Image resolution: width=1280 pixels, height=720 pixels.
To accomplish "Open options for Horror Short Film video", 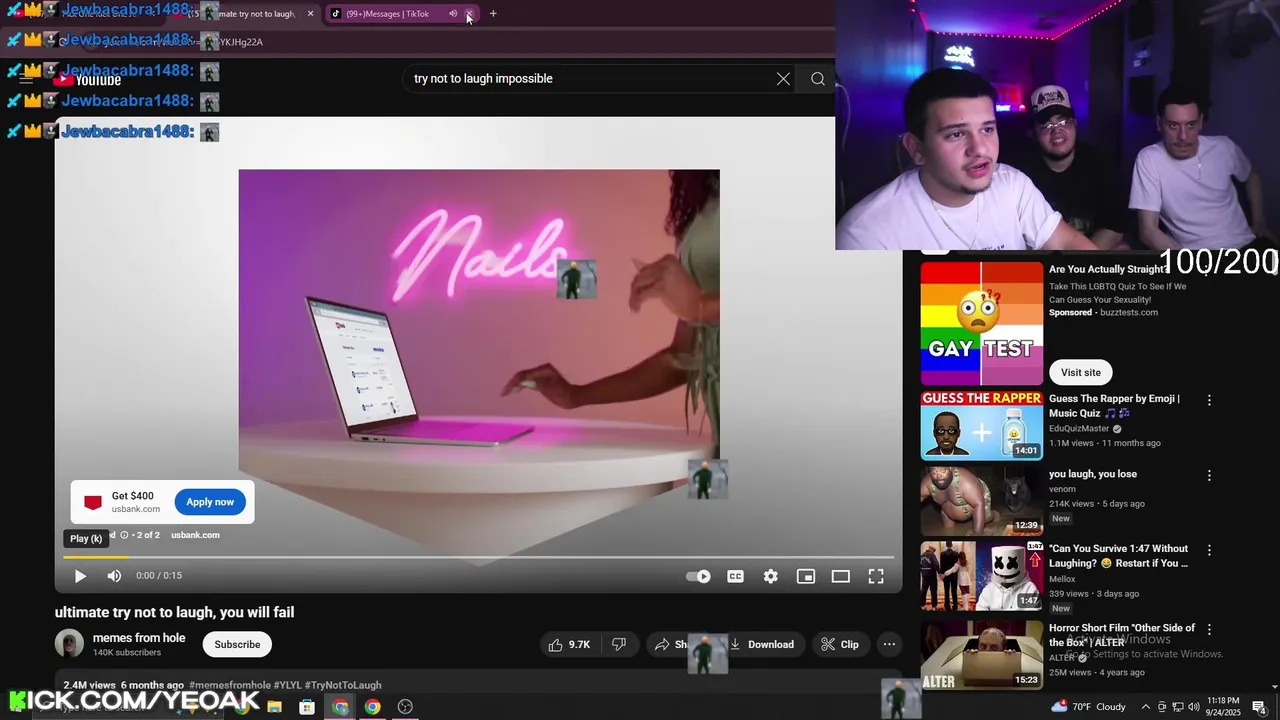I will (x=1209, y=630).
